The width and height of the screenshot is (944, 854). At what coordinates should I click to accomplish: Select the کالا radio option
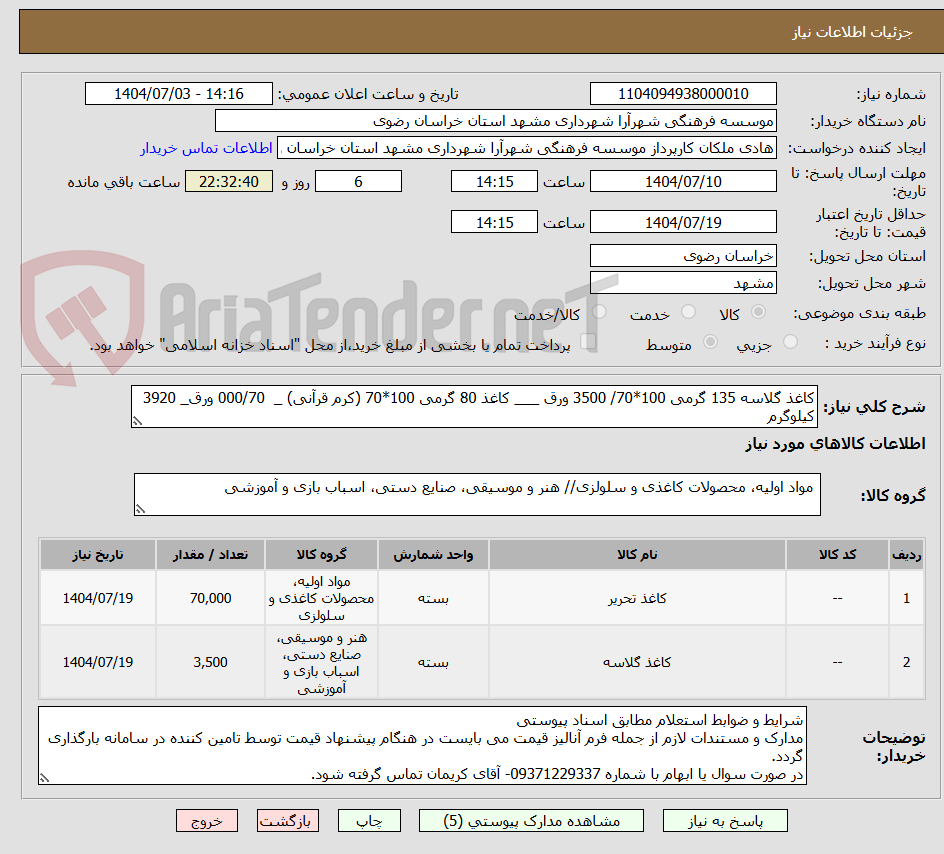click(757, 313)
